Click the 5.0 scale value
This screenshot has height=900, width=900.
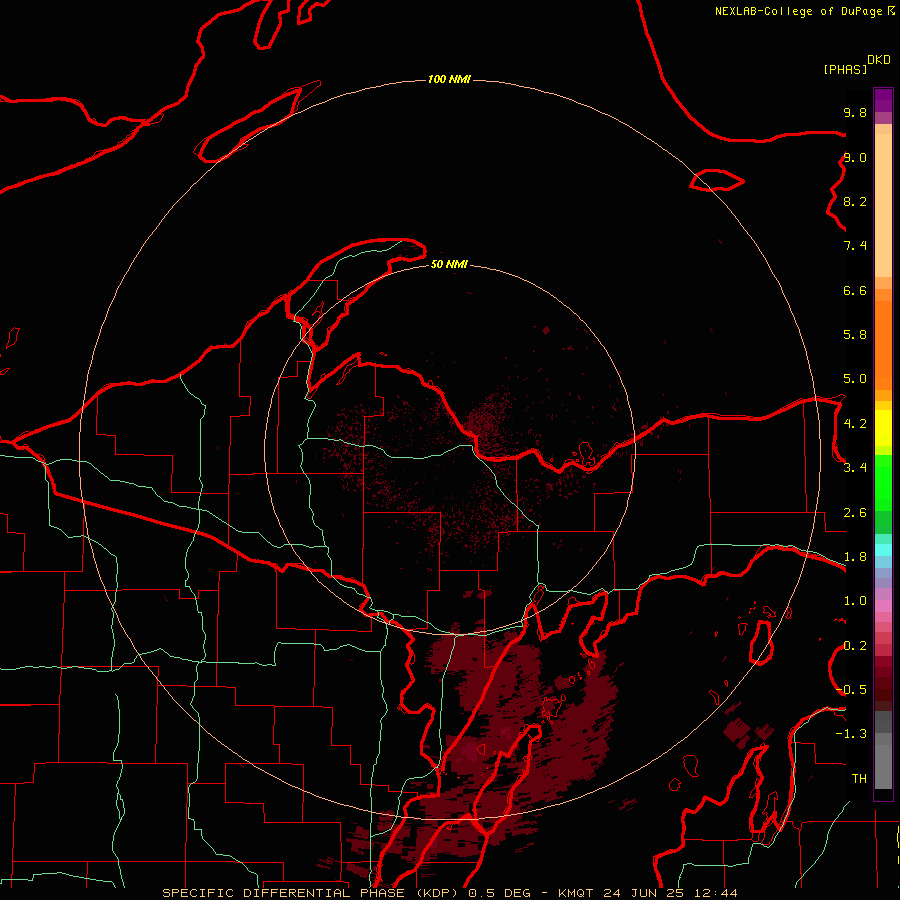coord(855,379)
